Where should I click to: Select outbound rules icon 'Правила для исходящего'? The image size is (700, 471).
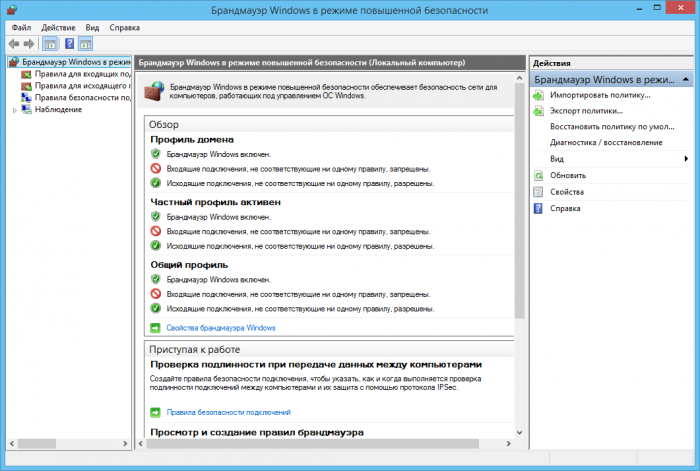pyautogui.click(x=27, y=86)
